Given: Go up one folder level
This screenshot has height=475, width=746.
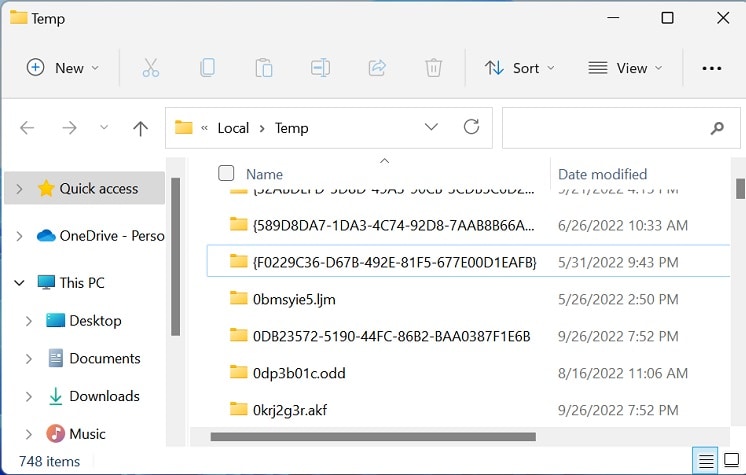Looking at the screenshot, I should [140, 128].
